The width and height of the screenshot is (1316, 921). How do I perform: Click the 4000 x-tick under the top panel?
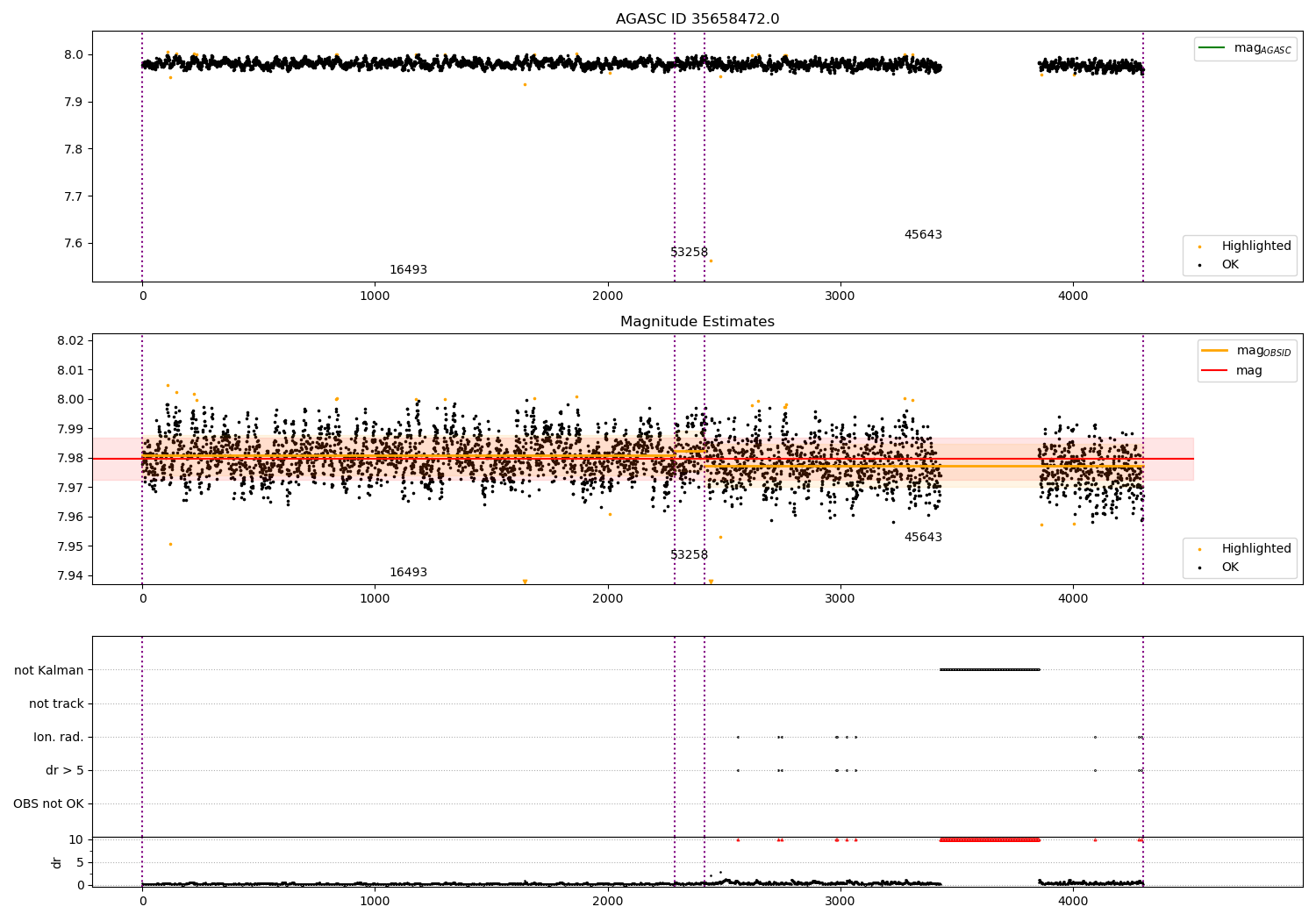click(x=1073, y=296)
